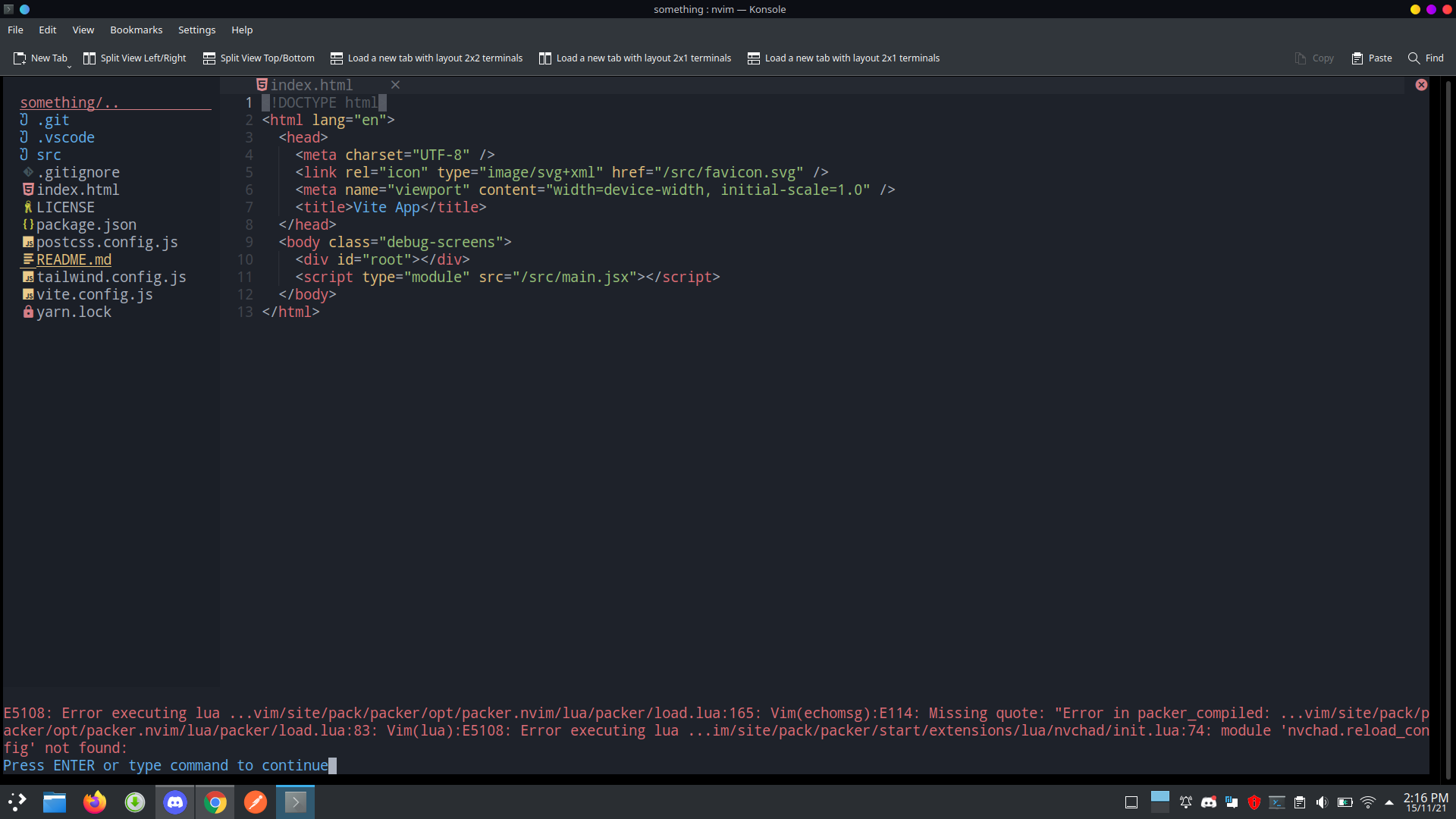Load a new tab with layout 2x2 terminals

426,58
